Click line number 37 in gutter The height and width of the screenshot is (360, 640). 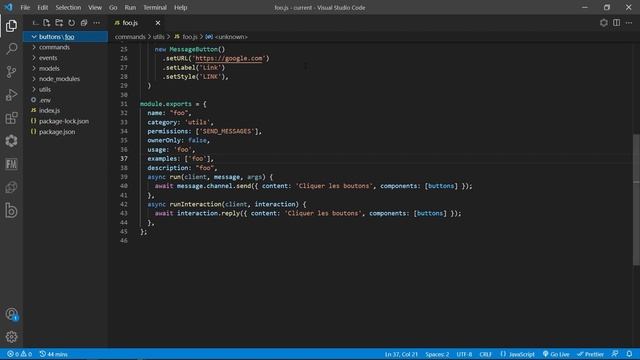click(124, 159)
